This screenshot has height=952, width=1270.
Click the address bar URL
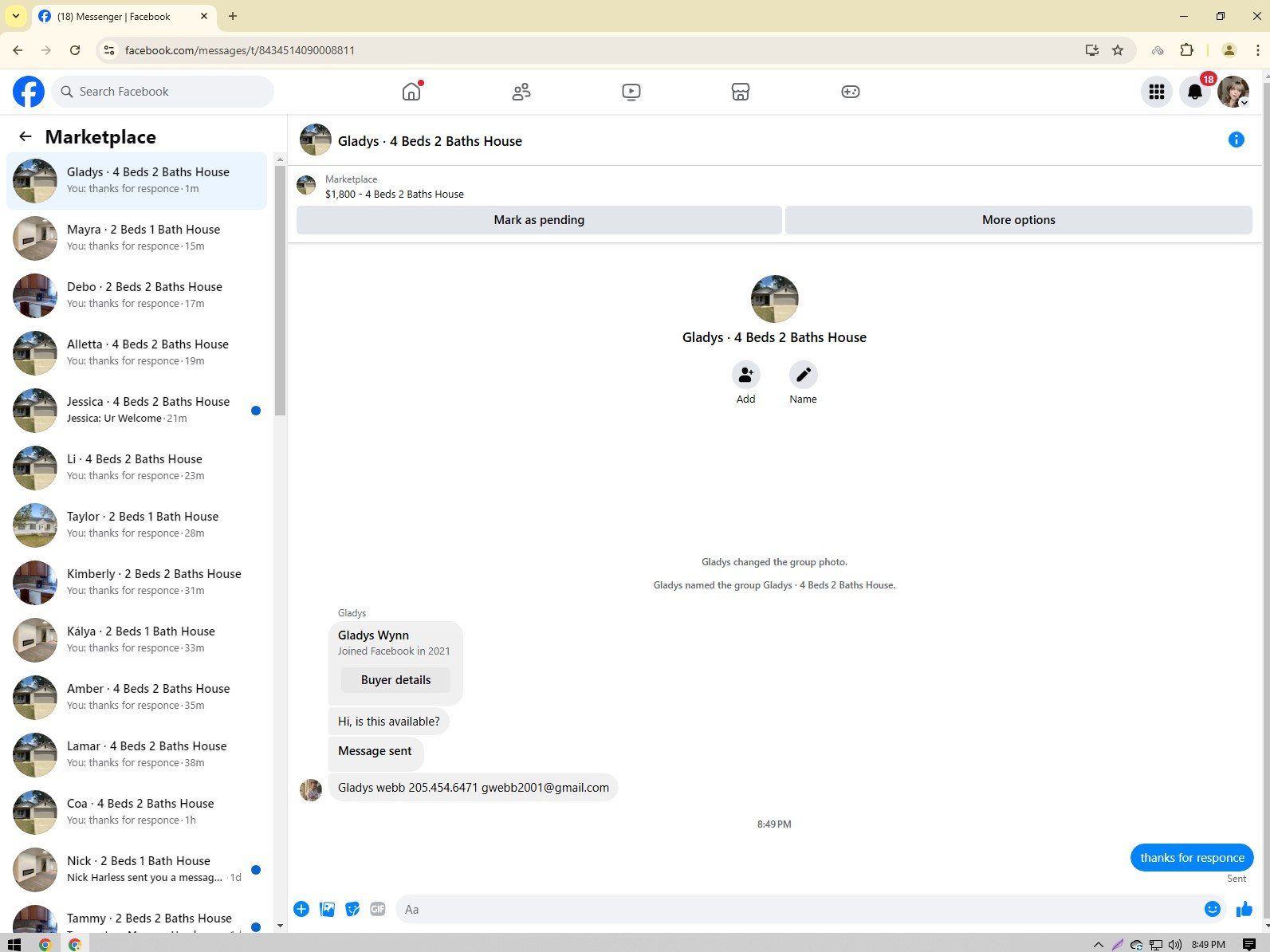pos(240,50)
